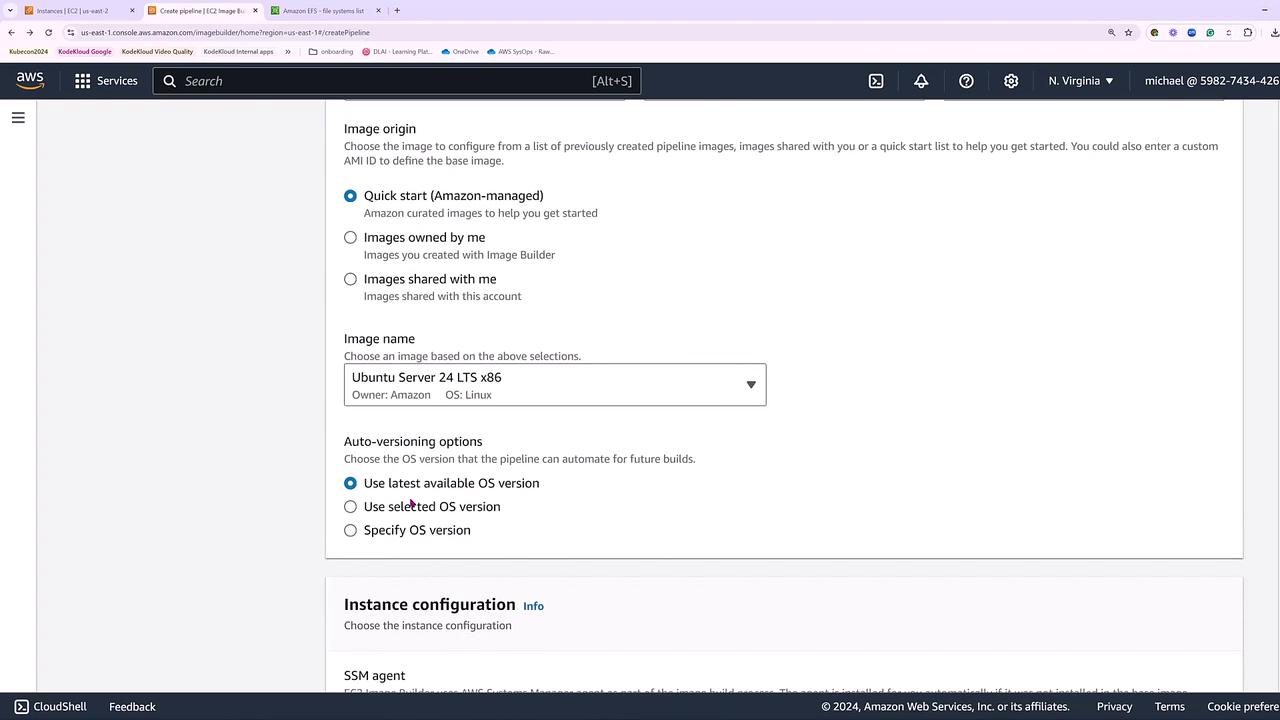Reload the page with browser refresh icon
1280x720 pixels.
coord(48,32)
